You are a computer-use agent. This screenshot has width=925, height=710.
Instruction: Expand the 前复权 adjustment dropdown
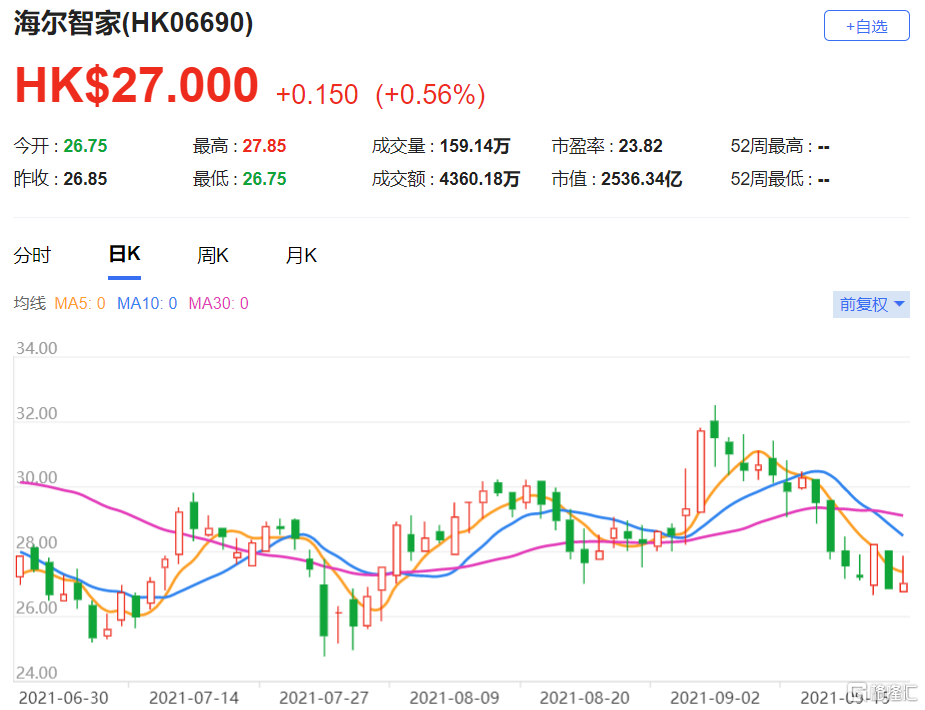871,304
